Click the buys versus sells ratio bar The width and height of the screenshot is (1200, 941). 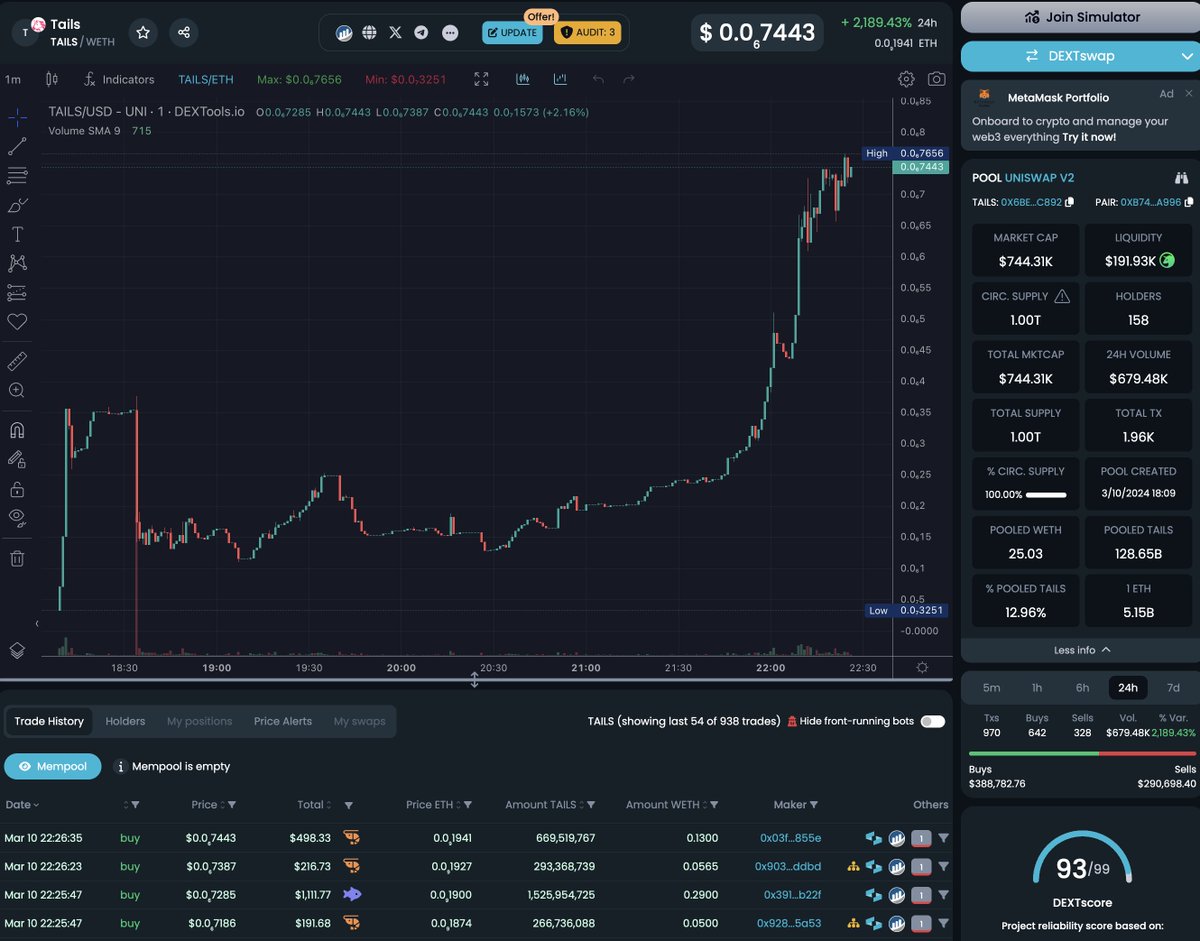click(1082, 753)
